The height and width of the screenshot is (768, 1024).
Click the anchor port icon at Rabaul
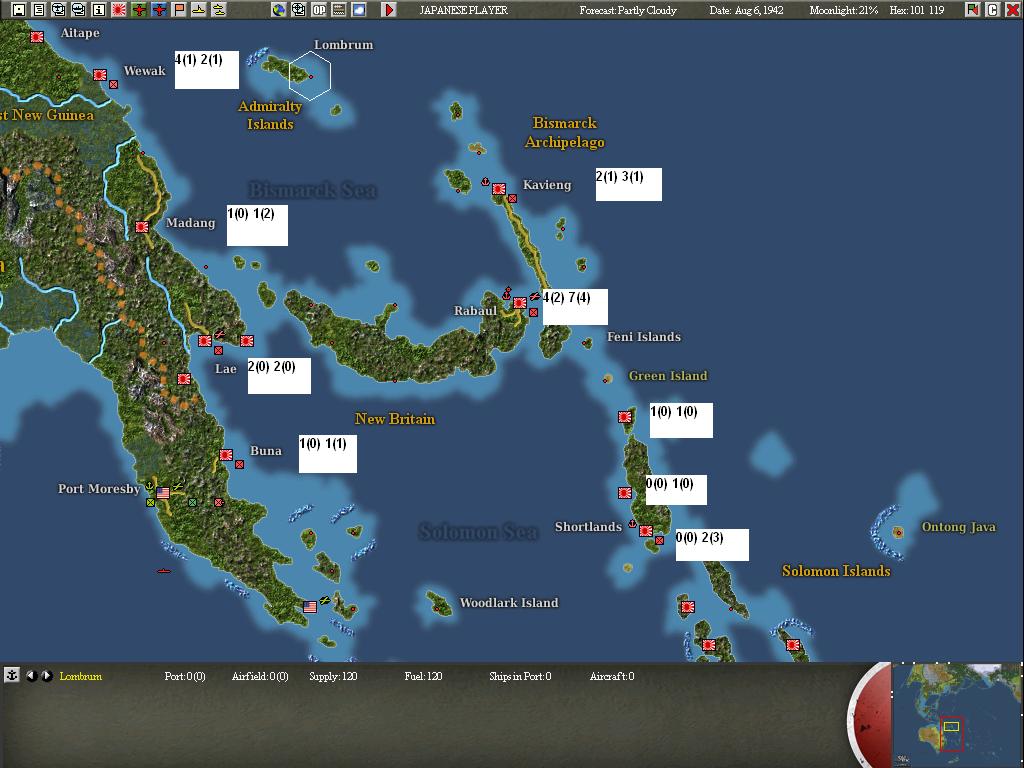(507, 294)
